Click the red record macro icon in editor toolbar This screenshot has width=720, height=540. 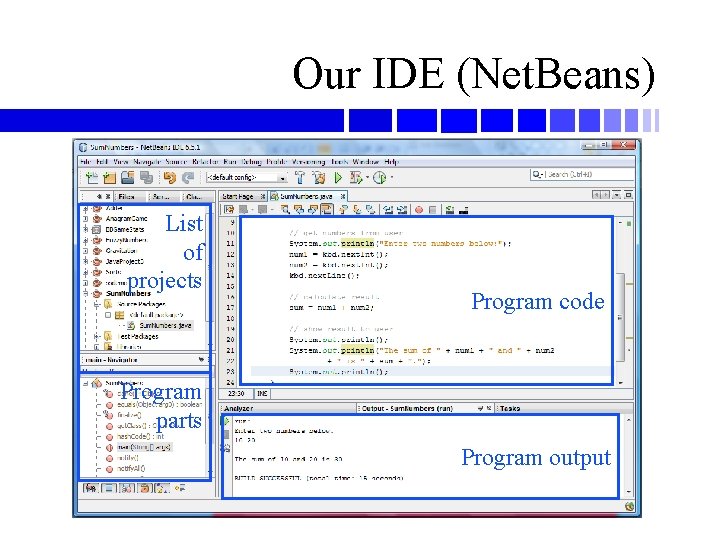419,210
